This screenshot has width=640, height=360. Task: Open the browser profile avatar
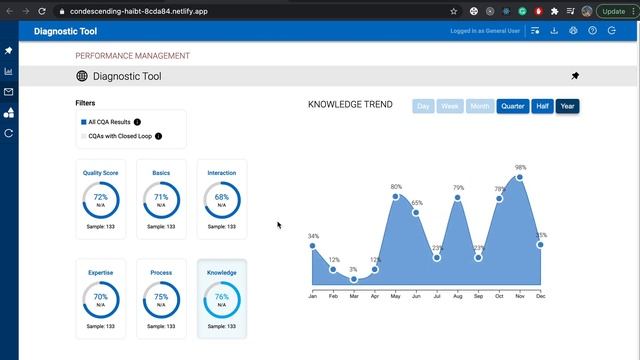pos(587,11)
